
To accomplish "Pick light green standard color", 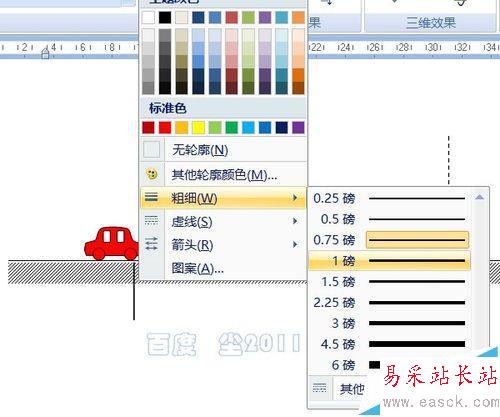I will (x=215, y=127).
